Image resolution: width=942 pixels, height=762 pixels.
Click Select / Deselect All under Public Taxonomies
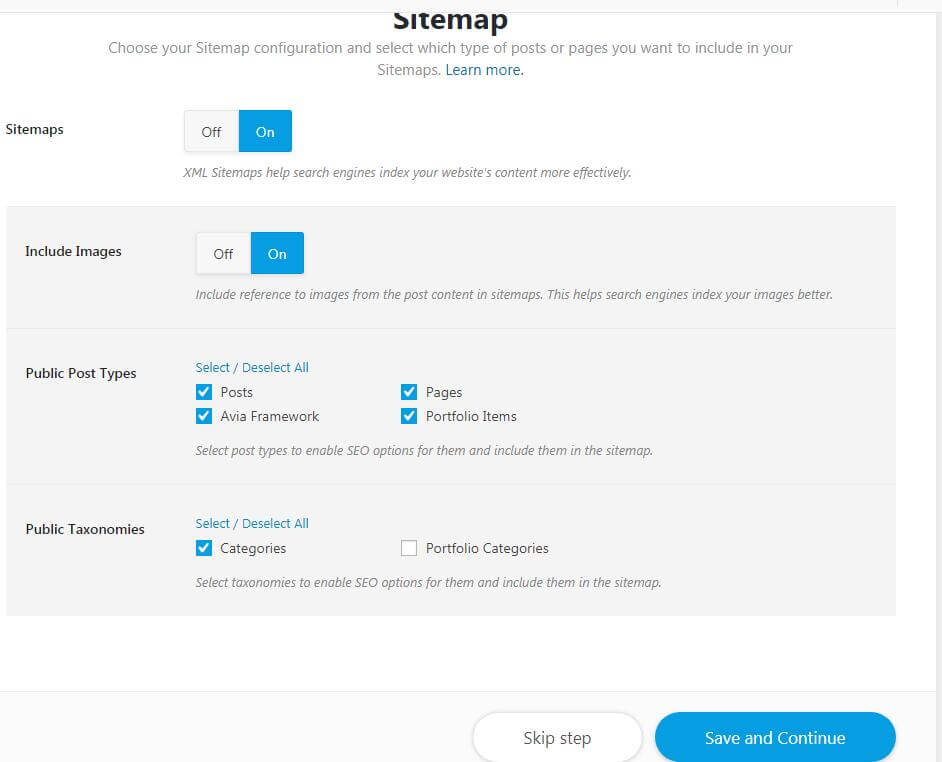point(252,523)
